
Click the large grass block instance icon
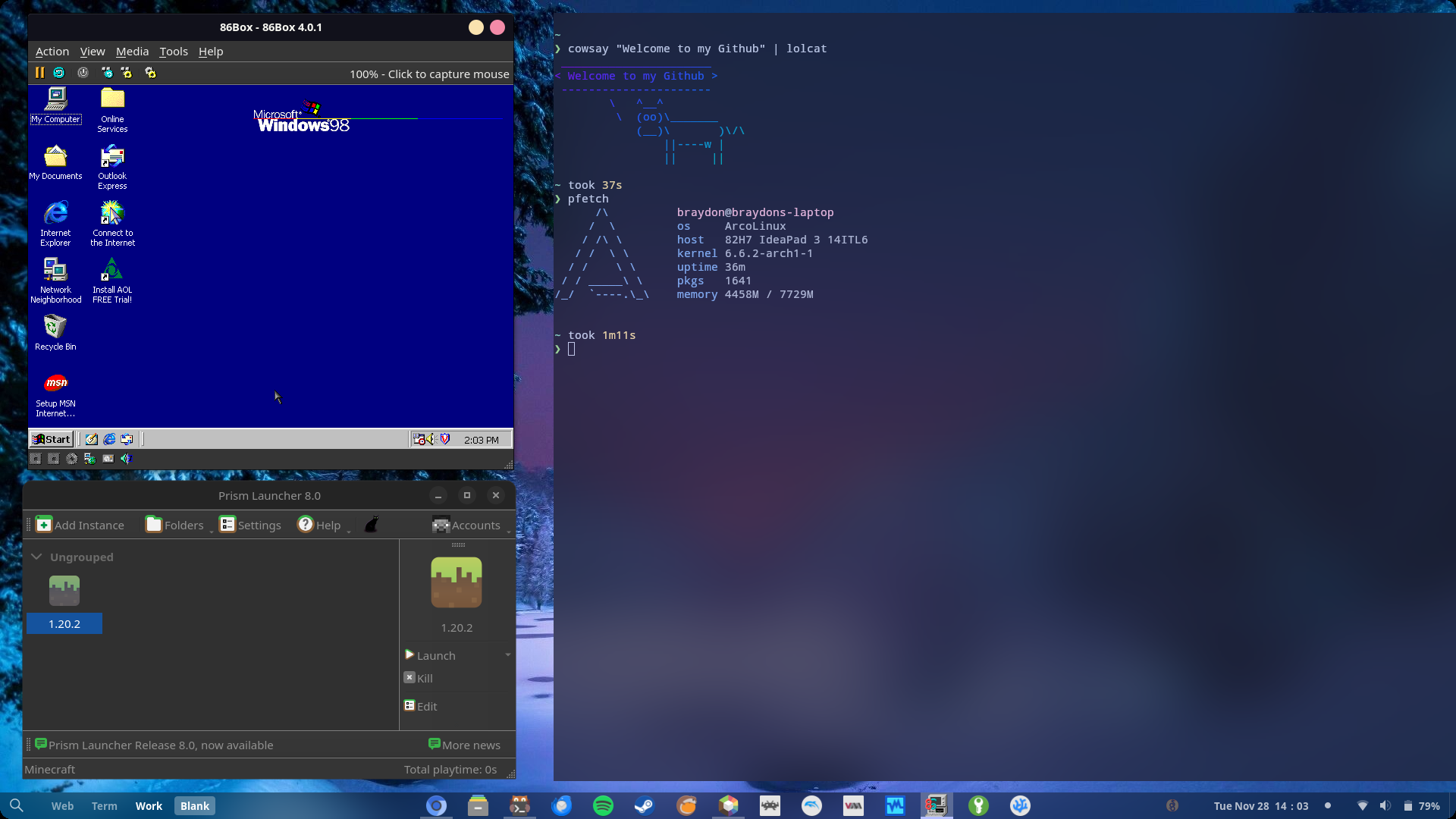coord(457,582)
